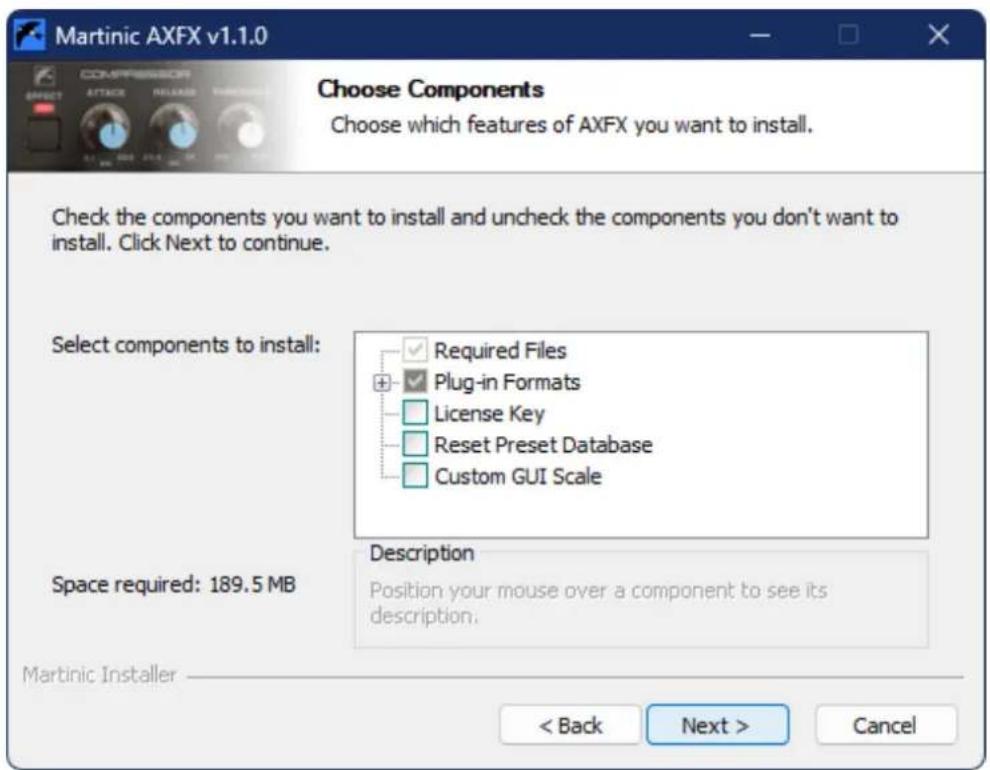Image resolution: width=990 pixels, height=770 pixels.
Task: Expand the Plug-in Formats tree node
Action: pos(381,382)
